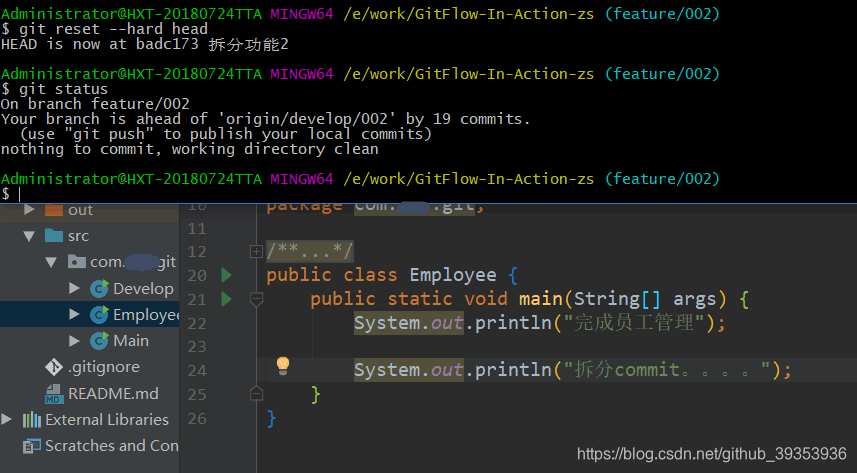Screen dimensions: 857x473
Task: Collapse the src folder arrow
Action: (30, 236)
